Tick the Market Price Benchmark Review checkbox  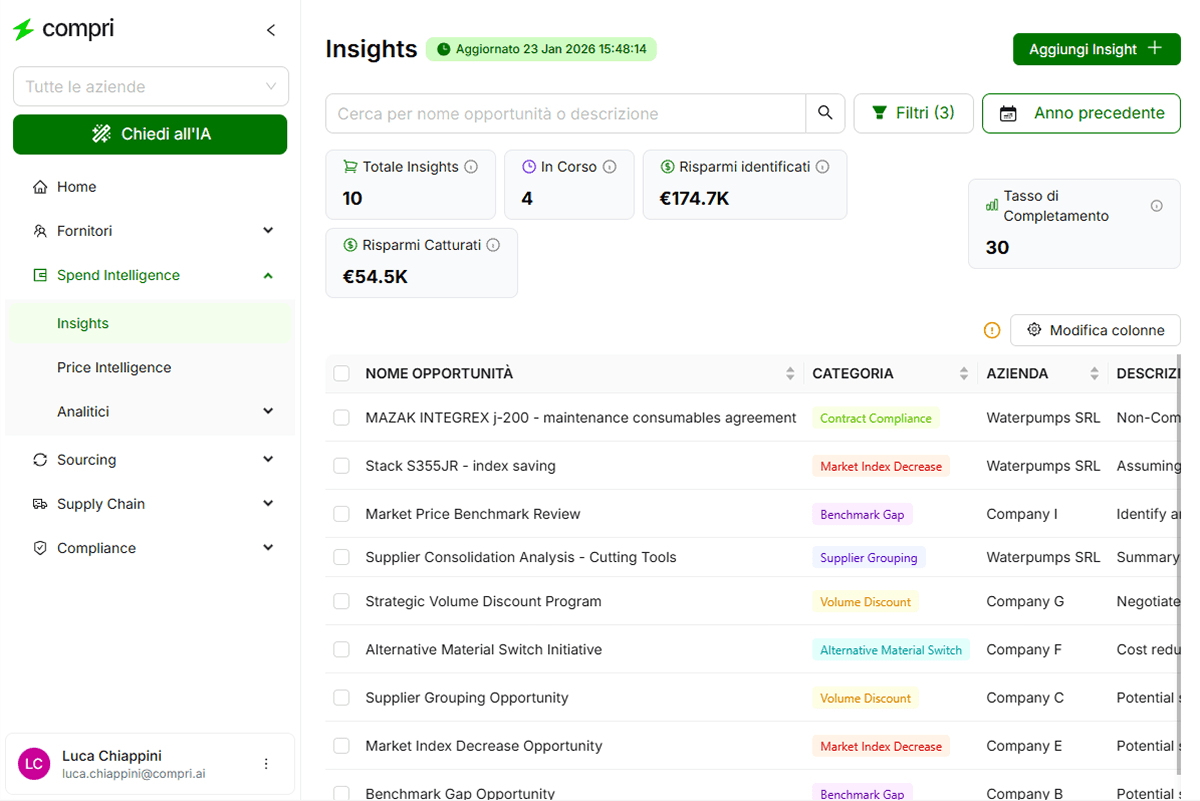[342, 514]
